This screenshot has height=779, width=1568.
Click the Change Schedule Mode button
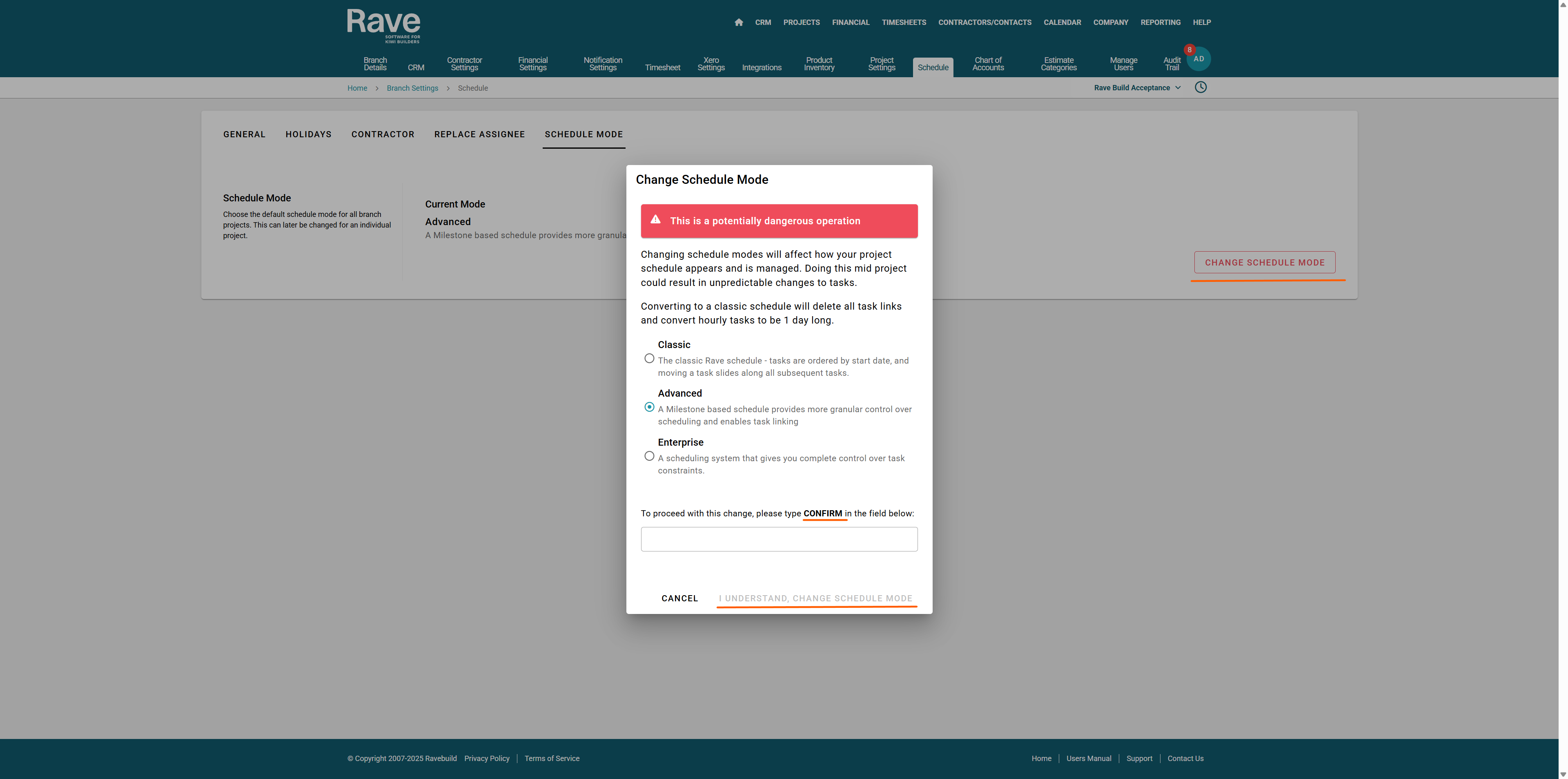[1264, 263]
